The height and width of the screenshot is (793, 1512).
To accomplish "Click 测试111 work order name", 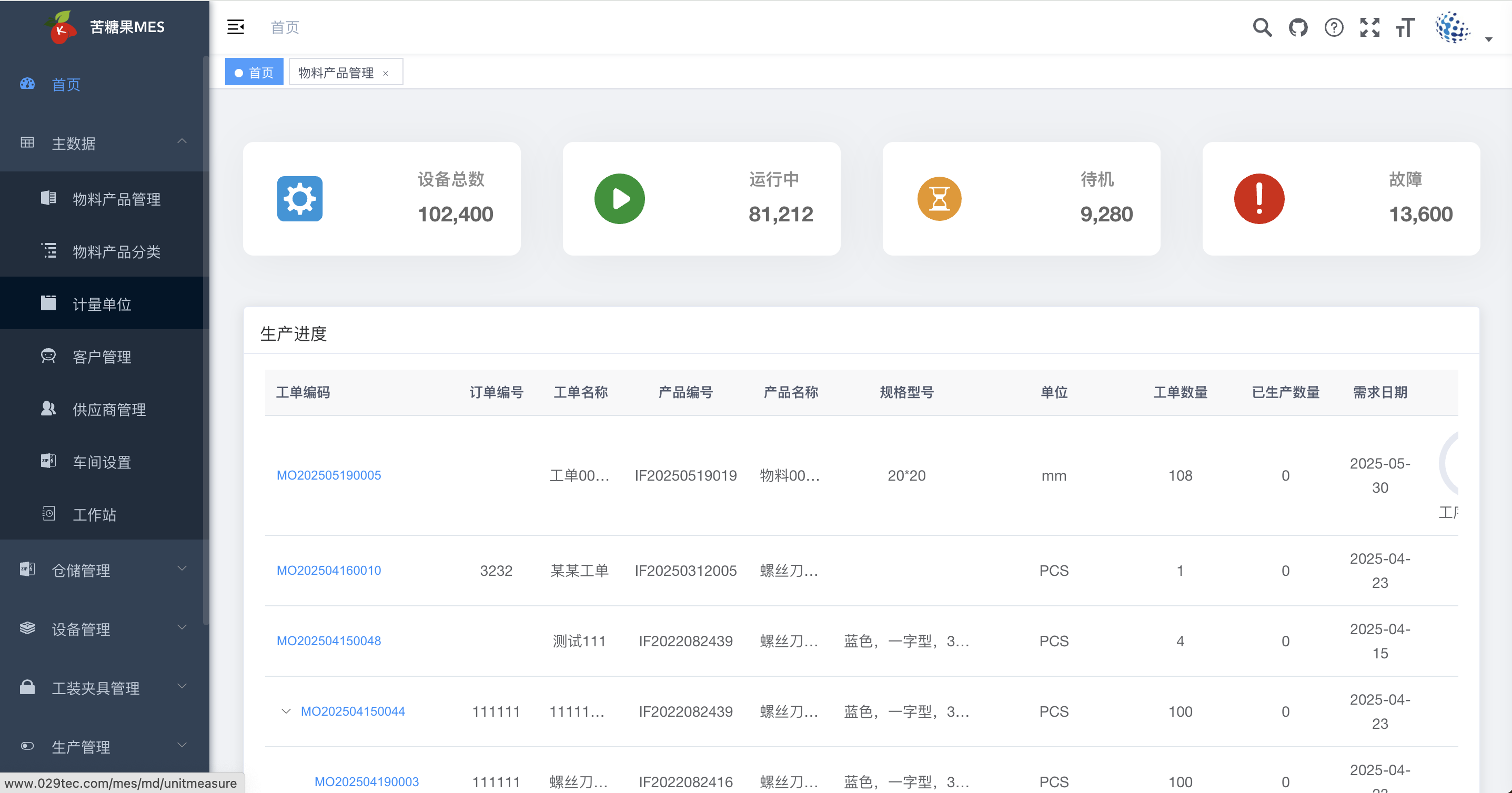I will click(x=579, y=640).
